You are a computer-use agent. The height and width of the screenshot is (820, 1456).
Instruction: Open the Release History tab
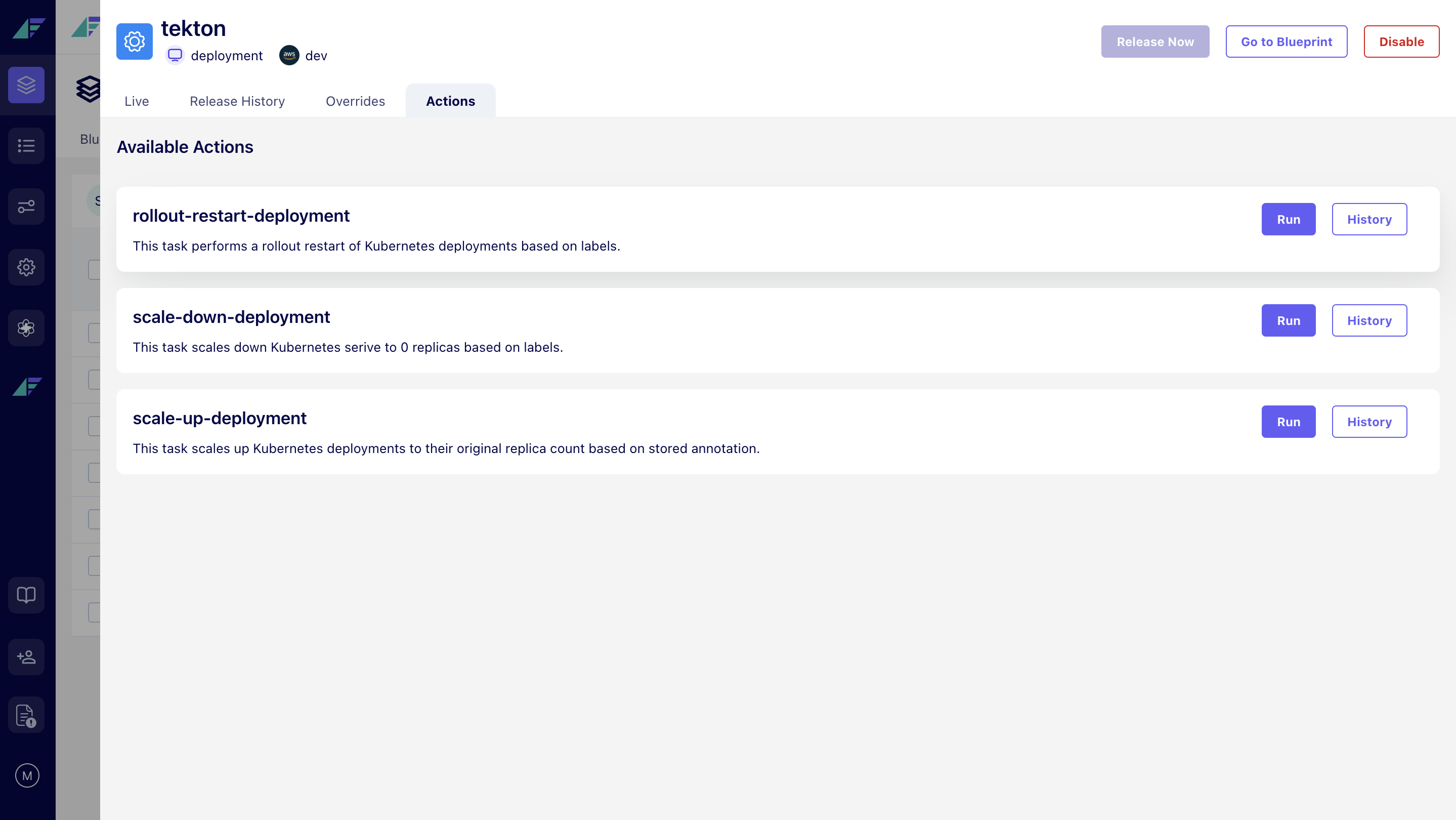(x=237, y=101)
